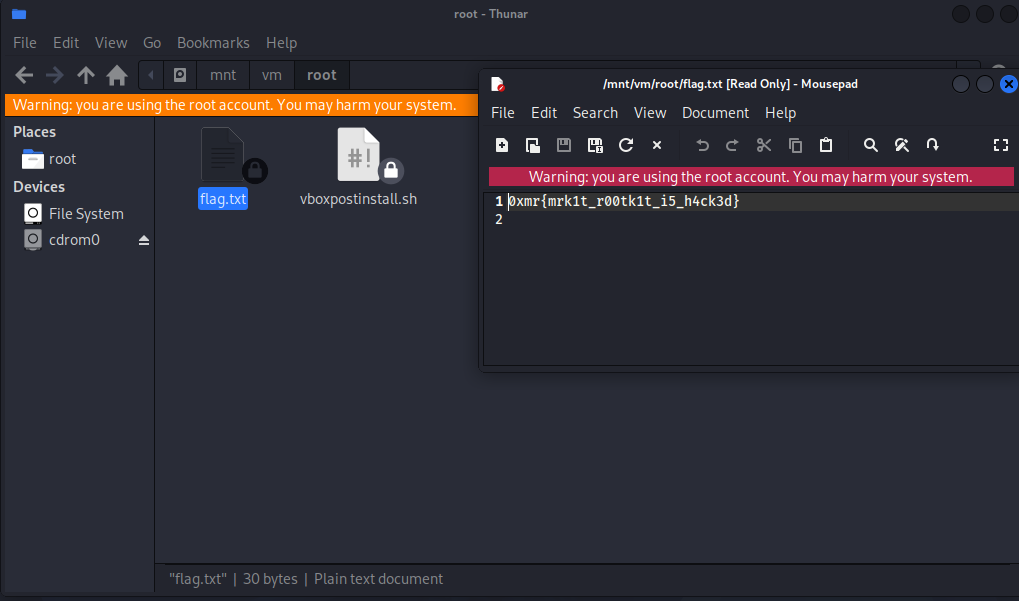Select File System in Devices sidebar
This screenshot has width=1019, height=601.
(x=86, y=214)
